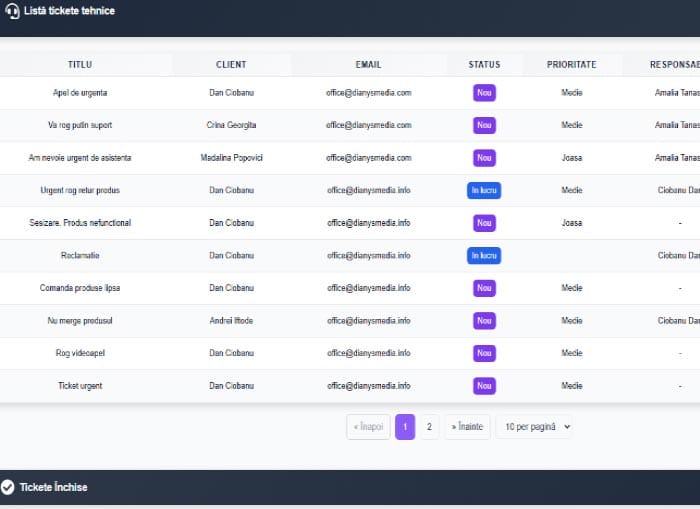Select page 1 in pagination
Screen dimensions: 700x509
405,427
